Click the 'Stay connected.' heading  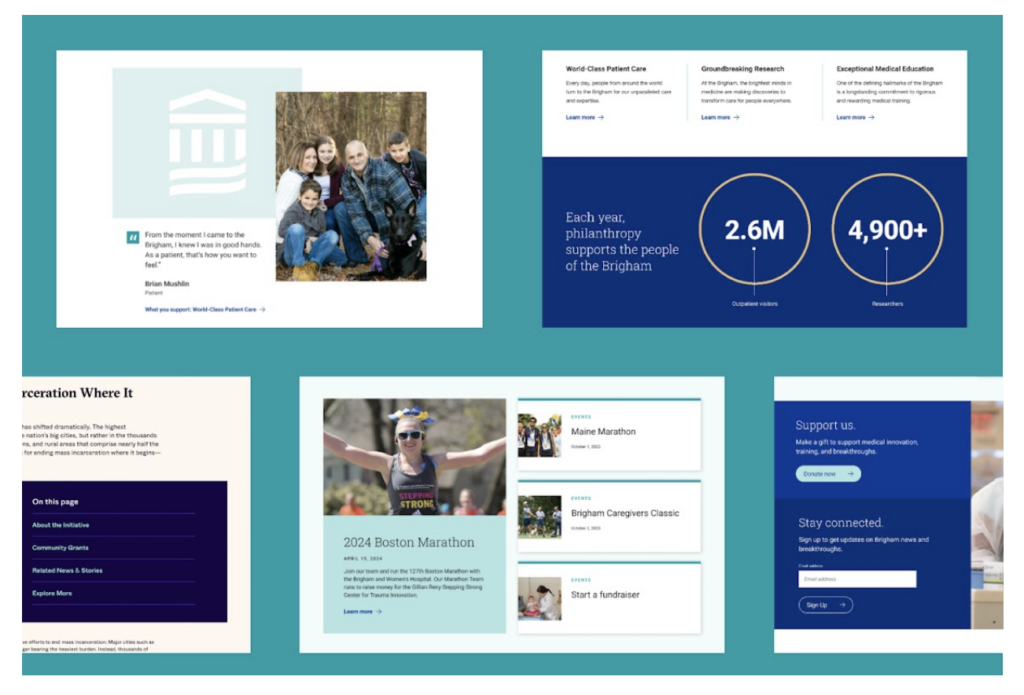[x=840, y=523]
